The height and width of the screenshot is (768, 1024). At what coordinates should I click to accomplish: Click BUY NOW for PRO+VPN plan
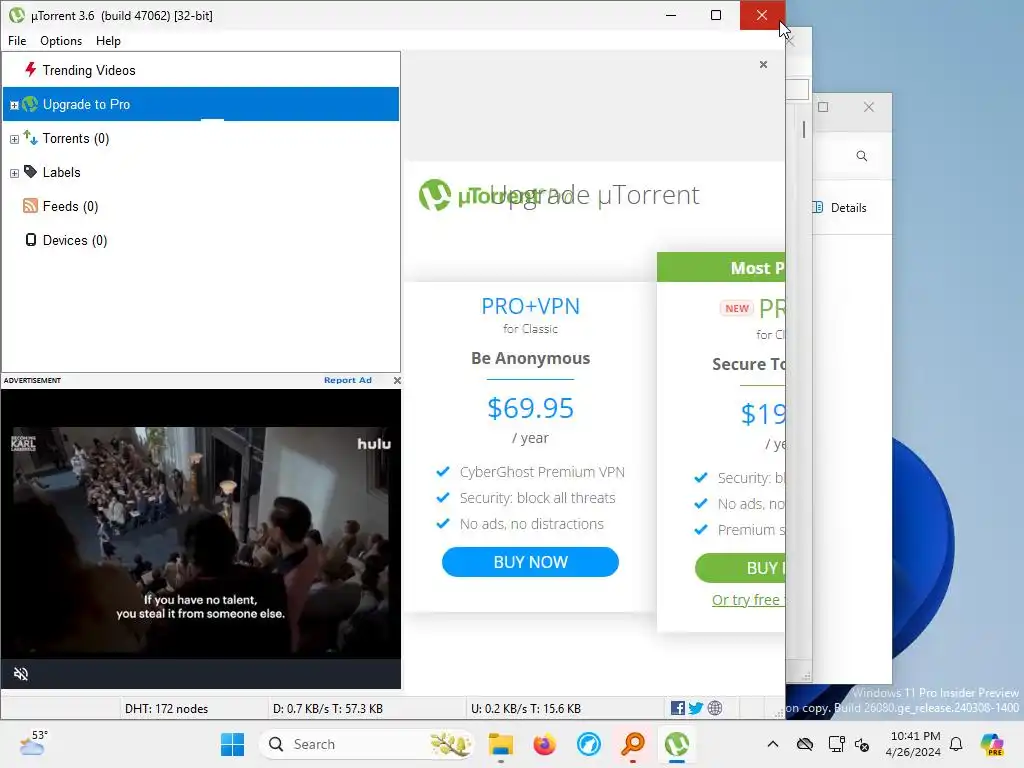(x=530, y=562)
